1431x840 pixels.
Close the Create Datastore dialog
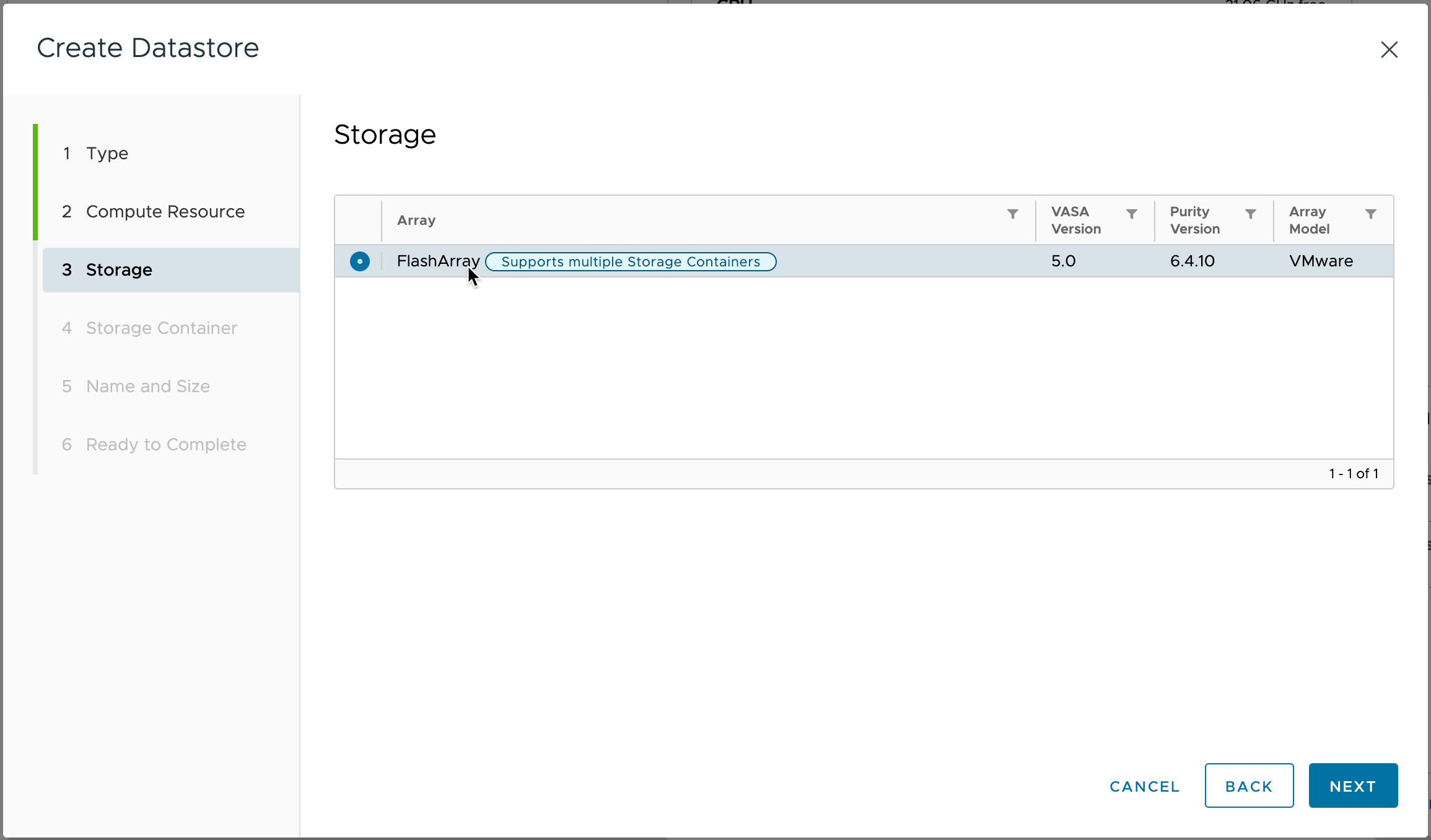tap(1389, 50)
